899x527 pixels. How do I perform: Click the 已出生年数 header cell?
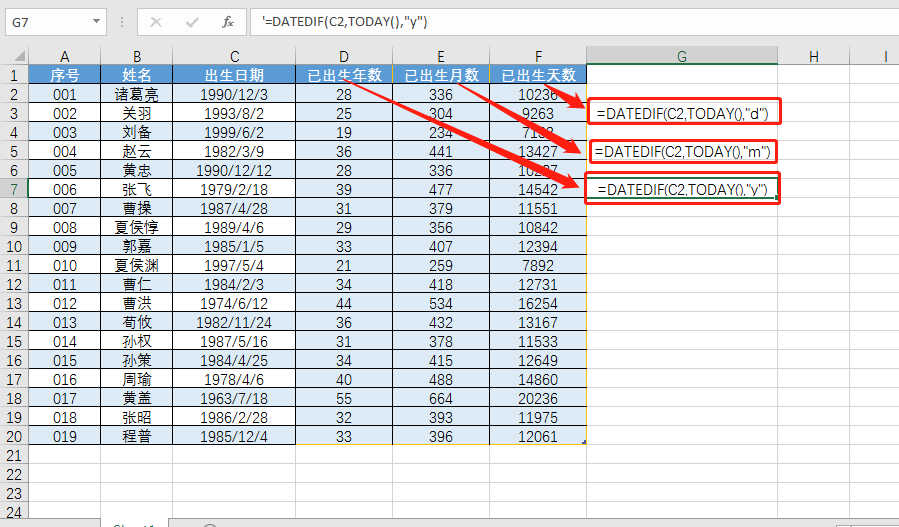pyautogui.click(x=343, y=75)
